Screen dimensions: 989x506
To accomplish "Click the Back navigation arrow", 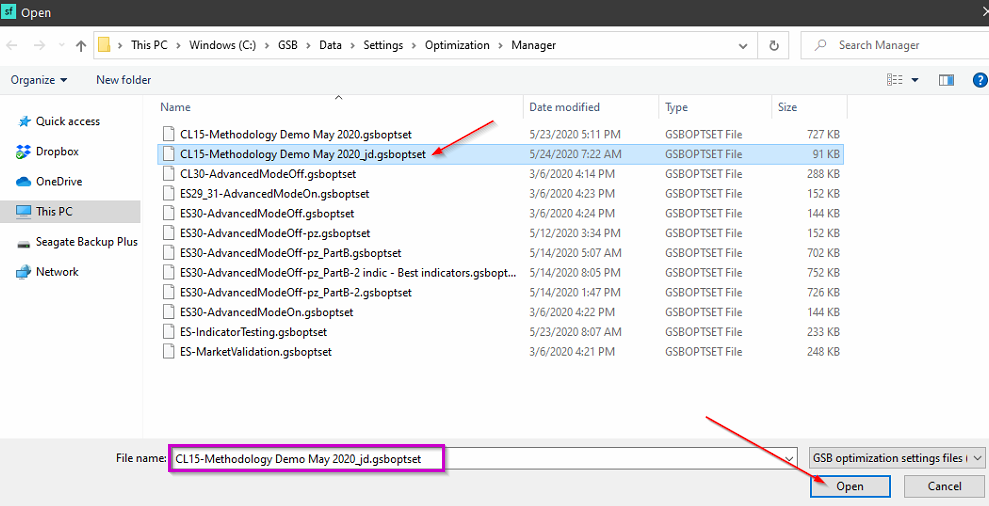I will coord(13,45).
